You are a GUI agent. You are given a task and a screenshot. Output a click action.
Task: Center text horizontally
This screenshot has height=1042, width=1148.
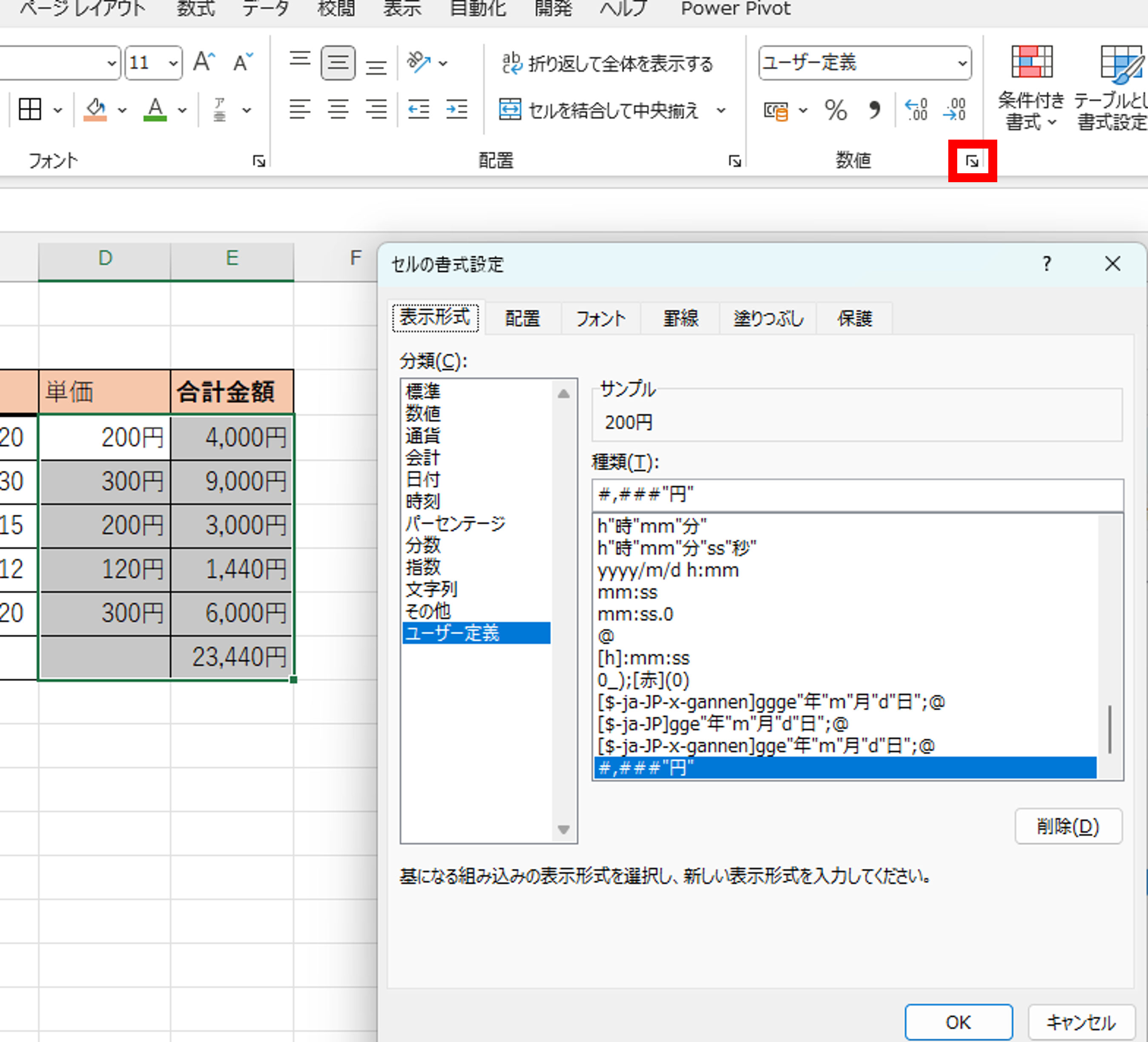338,109
